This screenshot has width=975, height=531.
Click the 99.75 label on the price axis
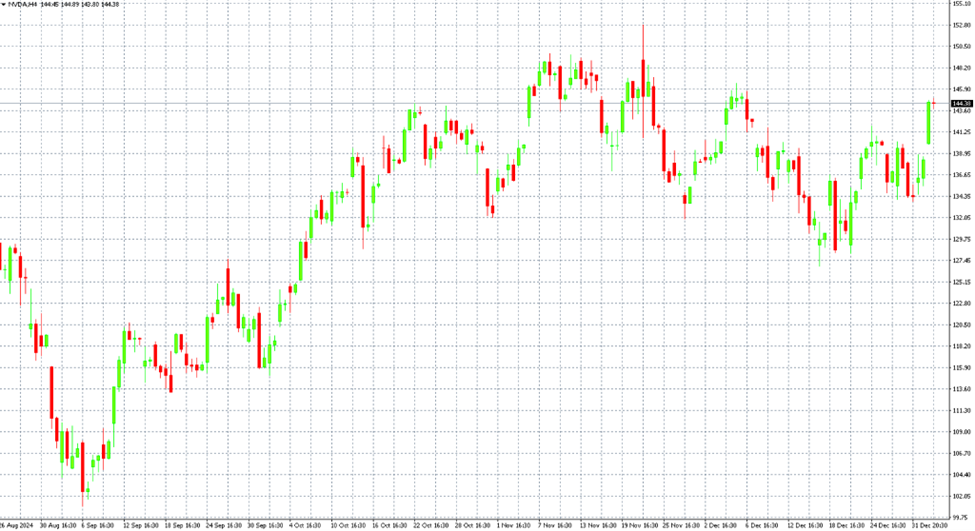tap(960, 517)
